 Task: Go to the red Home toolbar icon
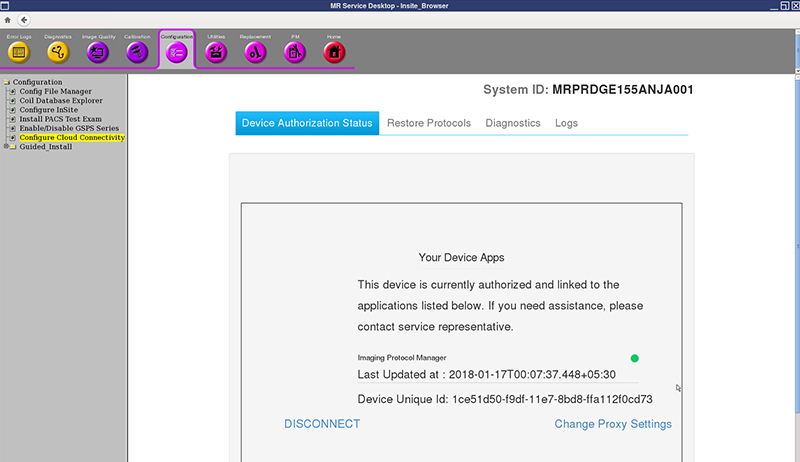tap(334, 52)
